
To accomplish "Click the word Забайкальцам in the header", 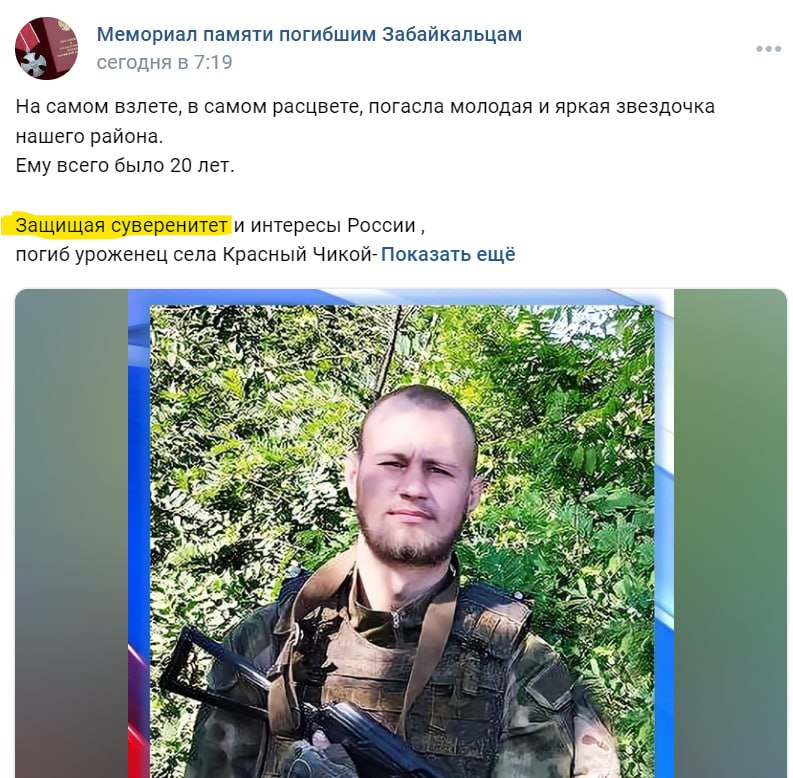I will pyautogui.click(x=452, y=34).
